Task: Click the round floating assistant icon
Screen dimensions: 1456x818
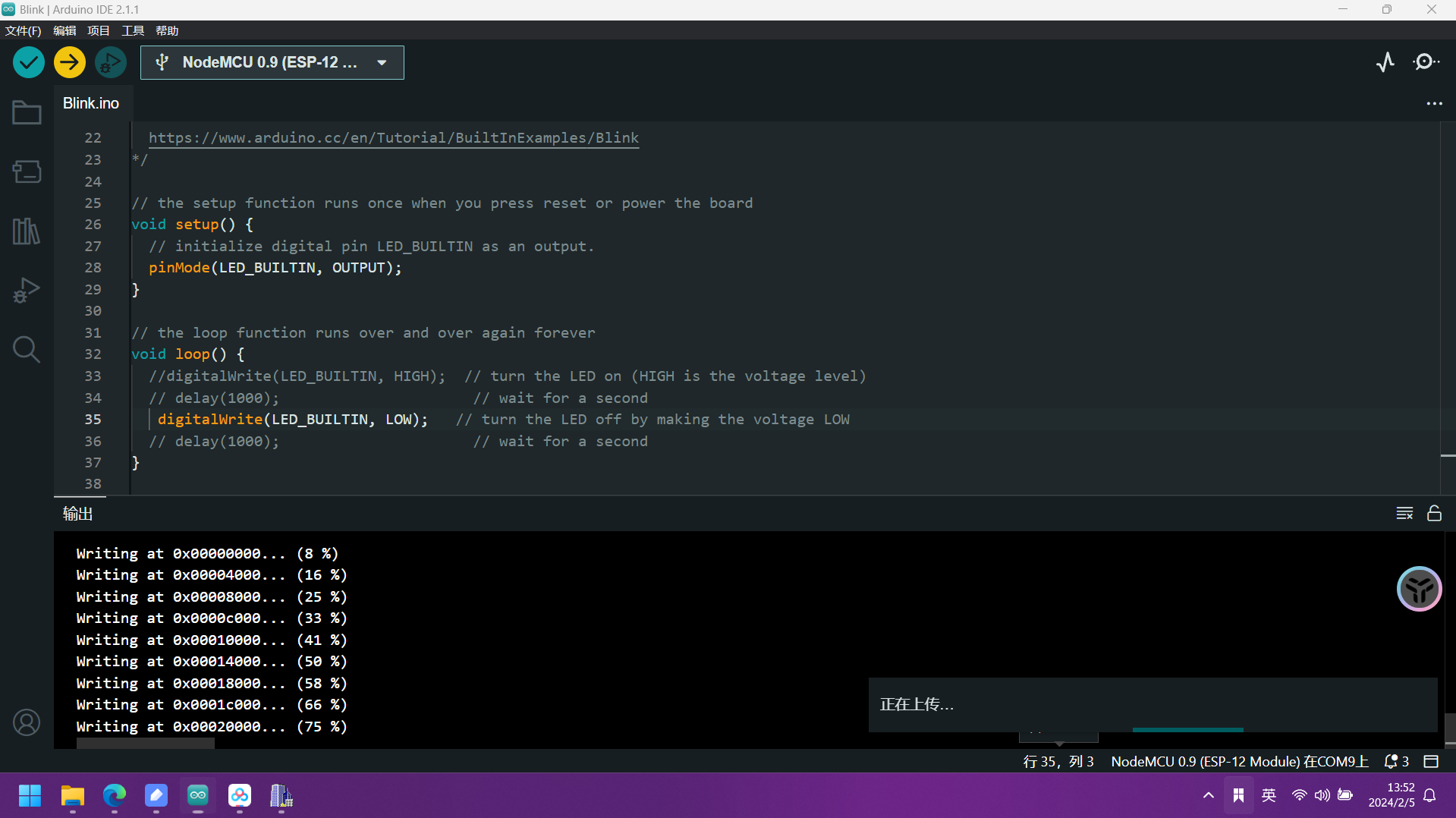Action: (1419, 589)
